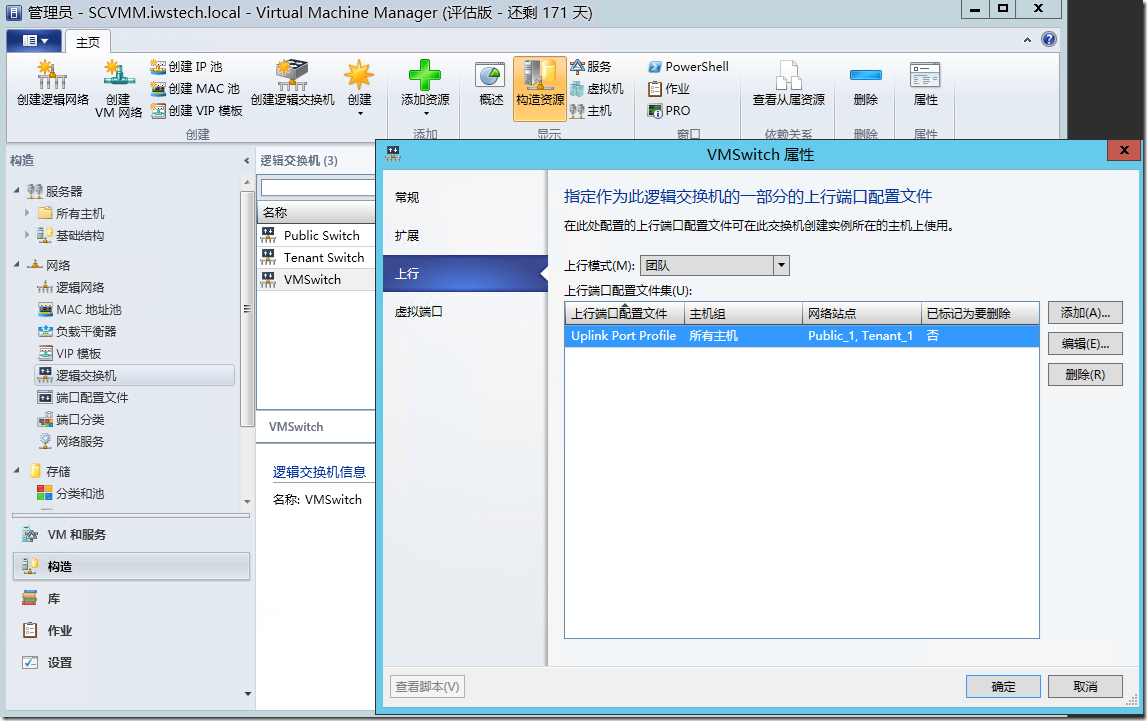Select Network Service (网络服务) tree item

coord(71,441)
